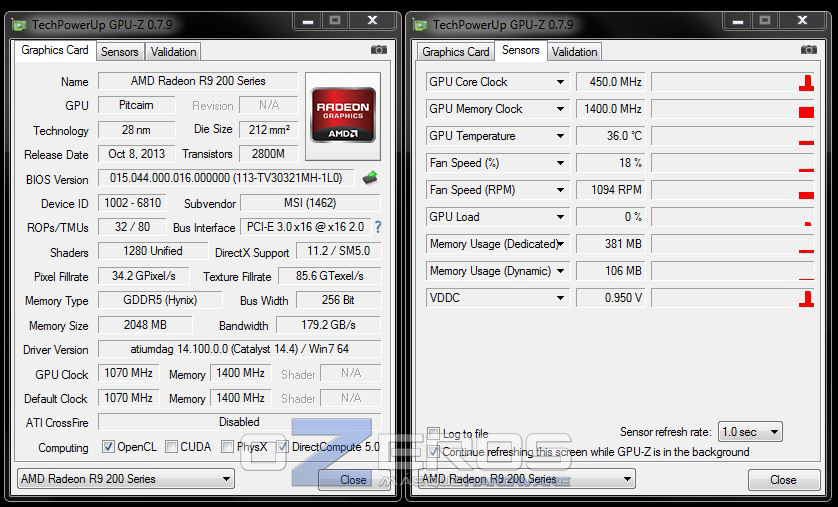Click the ATI CrossFire Disabled field
Screen dimensions: 838x507
[239, 422]
